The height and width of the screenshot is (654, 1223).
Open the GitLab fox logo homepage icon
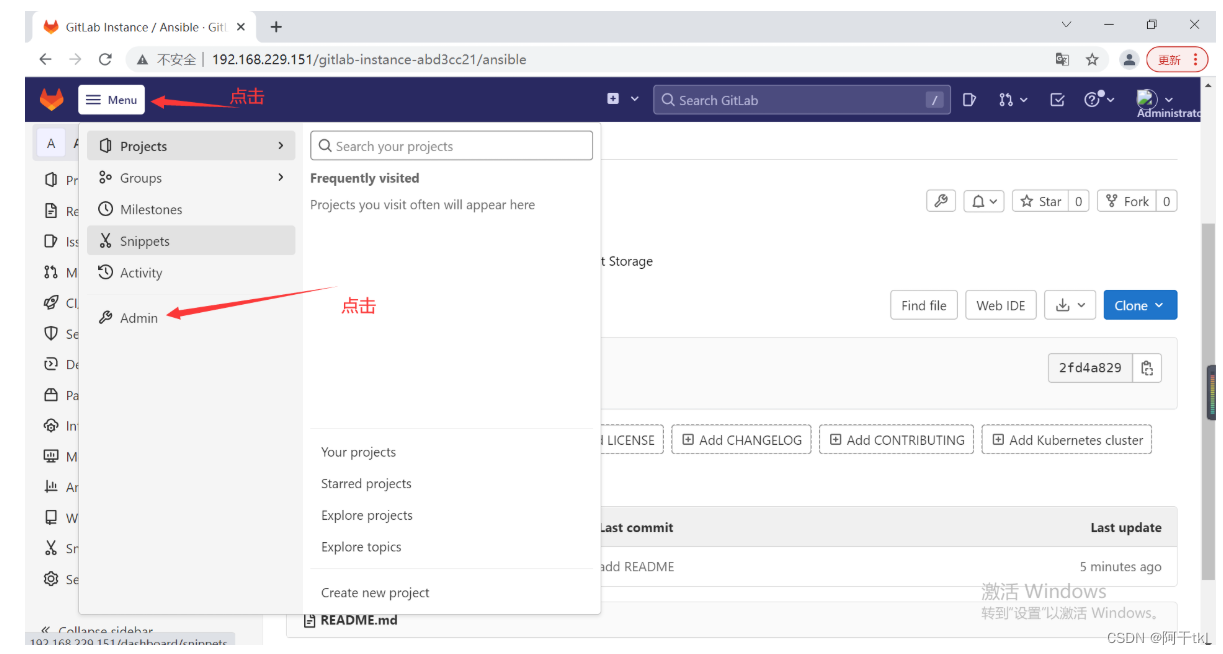[50, 99]
